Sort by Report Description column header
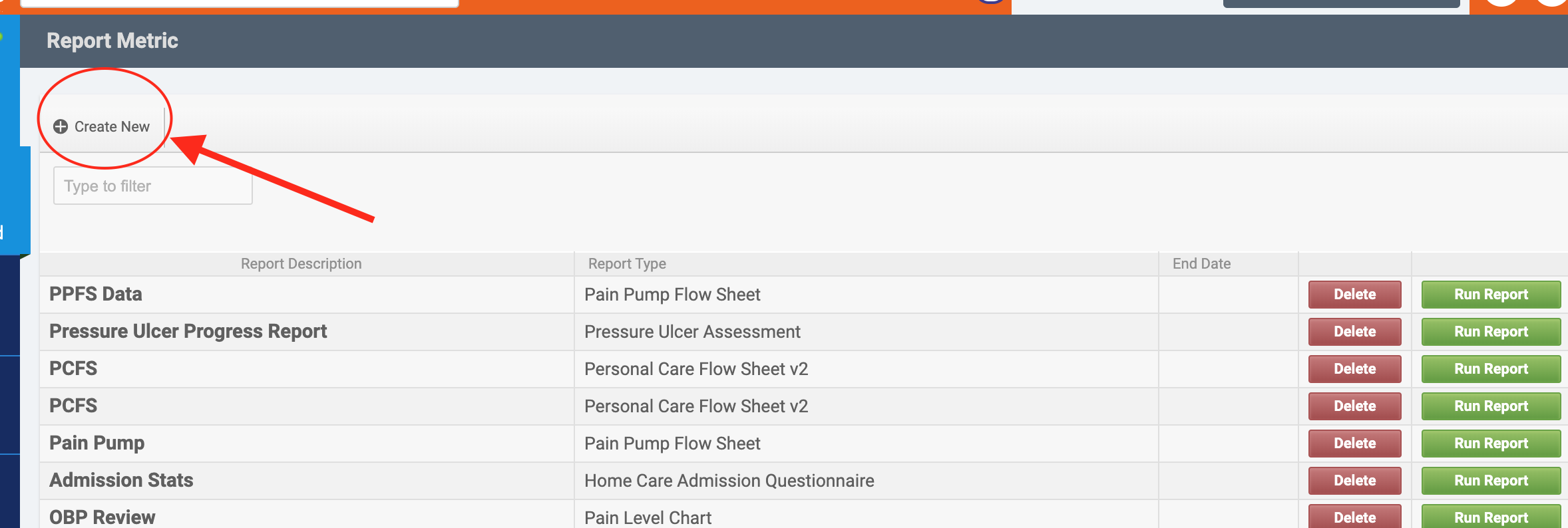Screen dimensions: 1568x528 [x=301, y=263]
